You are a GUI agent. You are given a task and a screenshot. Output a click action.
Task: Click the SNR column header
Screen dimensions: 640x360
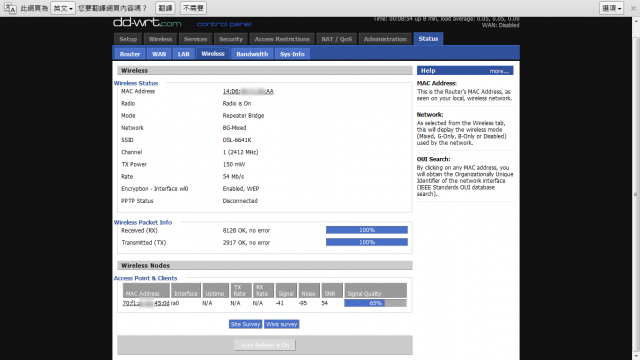coord(331,291)
